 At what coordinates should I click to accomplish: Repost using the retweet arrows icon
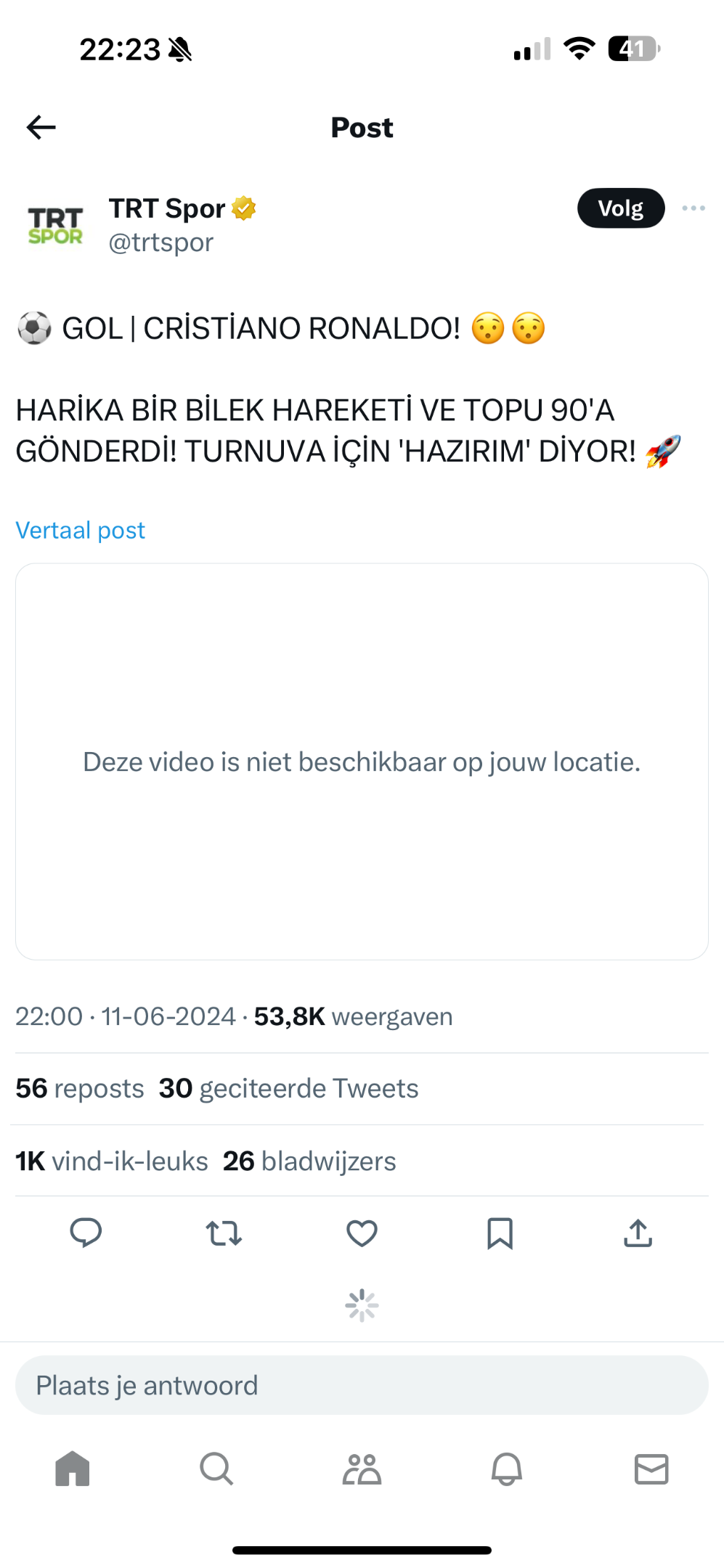[224, 1233]
